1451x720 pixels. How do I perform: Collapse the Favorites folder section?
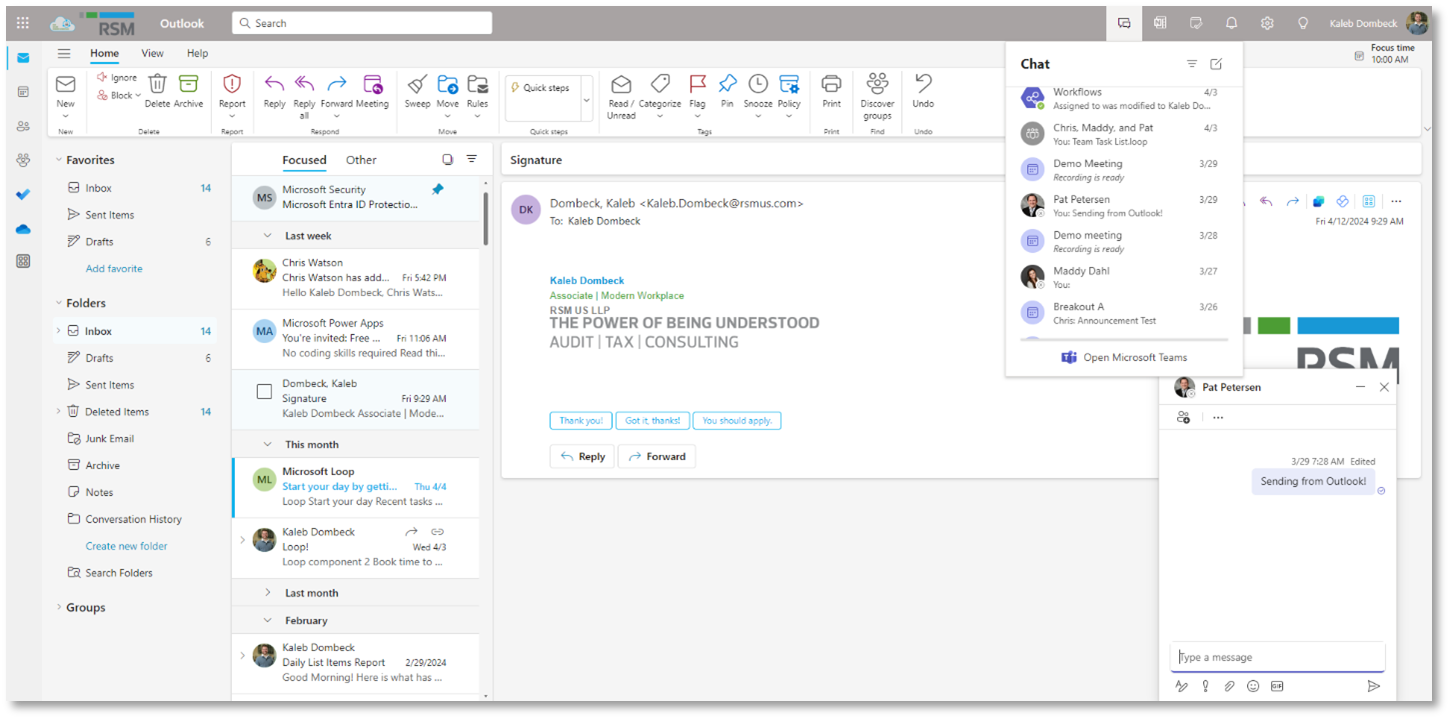[59, 160]
